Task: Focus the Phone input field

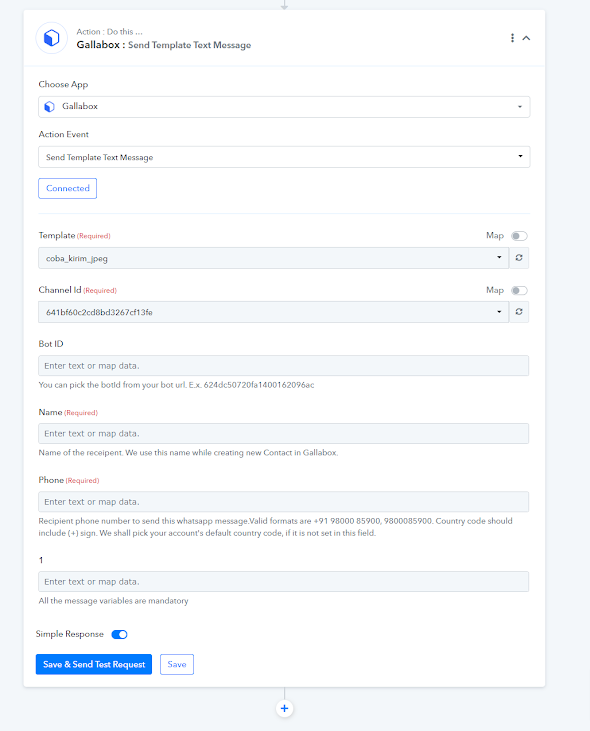Action: click(x=283, y=502)
